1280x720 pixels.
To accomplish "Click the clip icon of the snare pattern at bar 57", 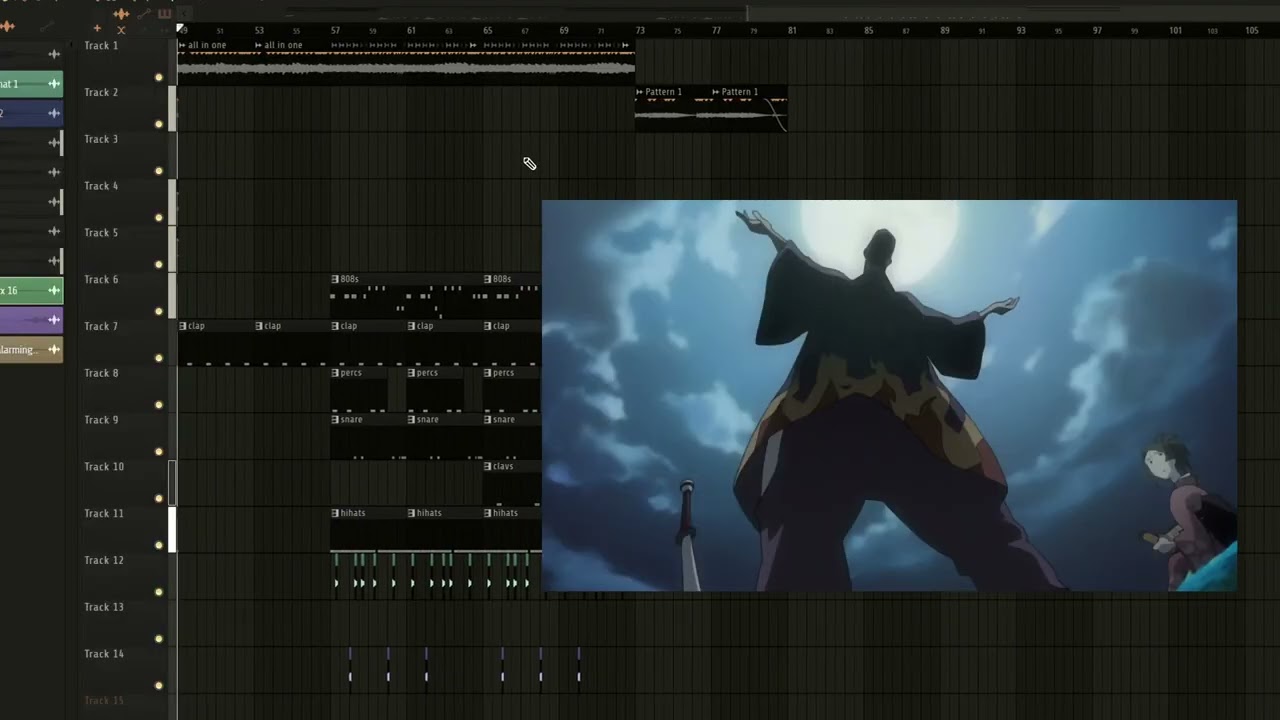I will [x=335, y=419].
